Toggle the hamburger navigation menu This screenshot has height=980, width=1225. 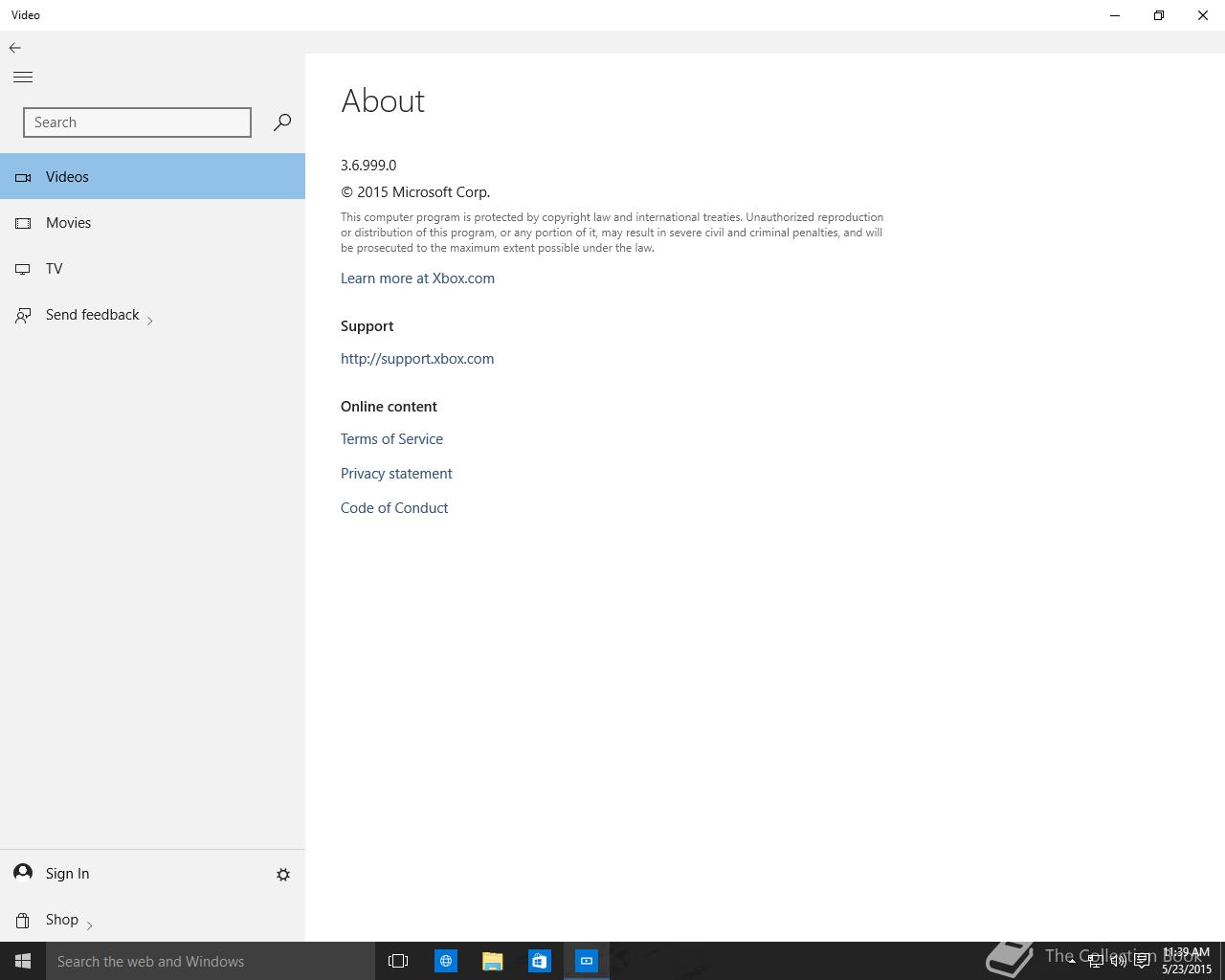coord(23,78)
